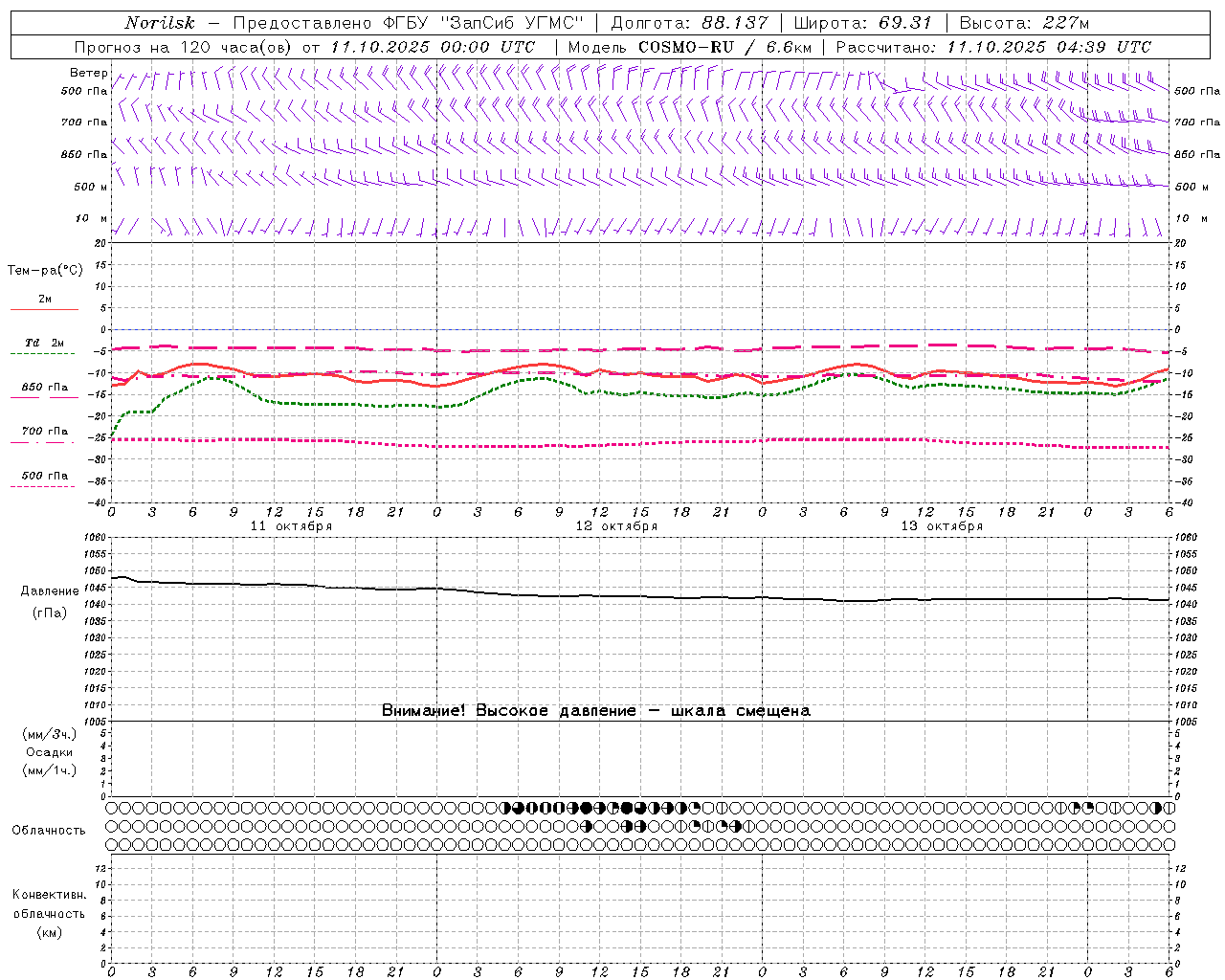Click the Norilsk station name in header
The height and width of the screenshot is (980, 1225).
pyautogui.click(x=159, y=23)
